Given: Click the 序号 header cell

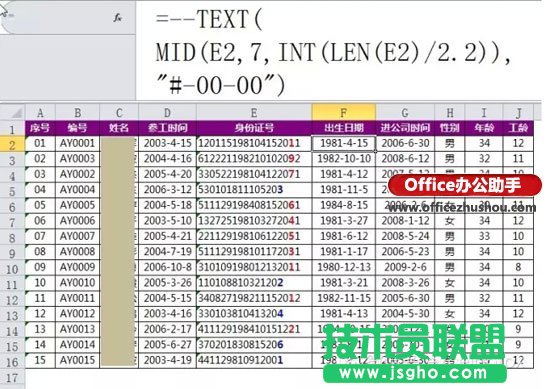Looking at the screenshot, I should [40, 128].
